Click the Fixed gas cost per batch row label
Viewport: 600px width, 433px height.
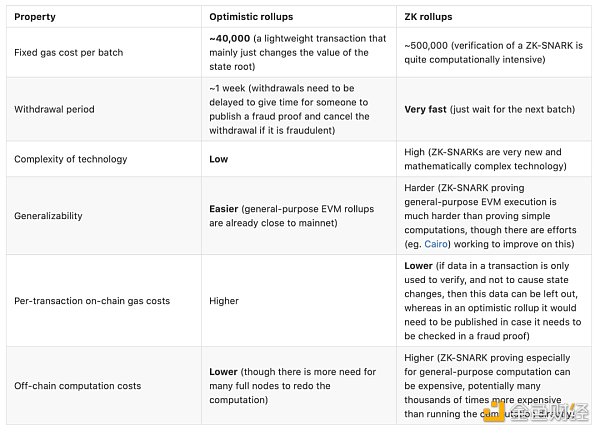point(69,52)
